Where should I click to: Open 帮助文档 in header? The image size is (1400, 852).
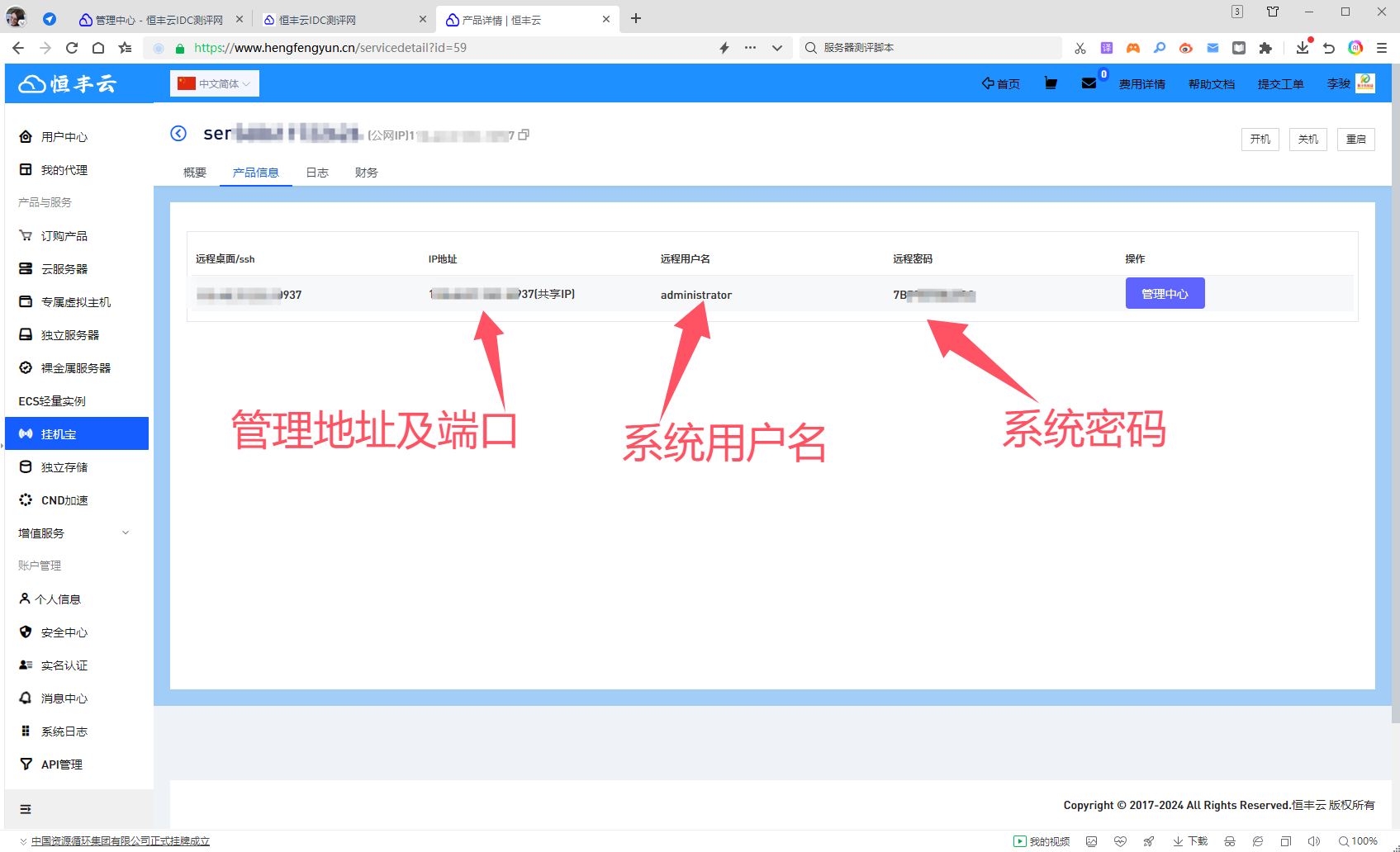pyautogui.click(x=1212, y=83)
